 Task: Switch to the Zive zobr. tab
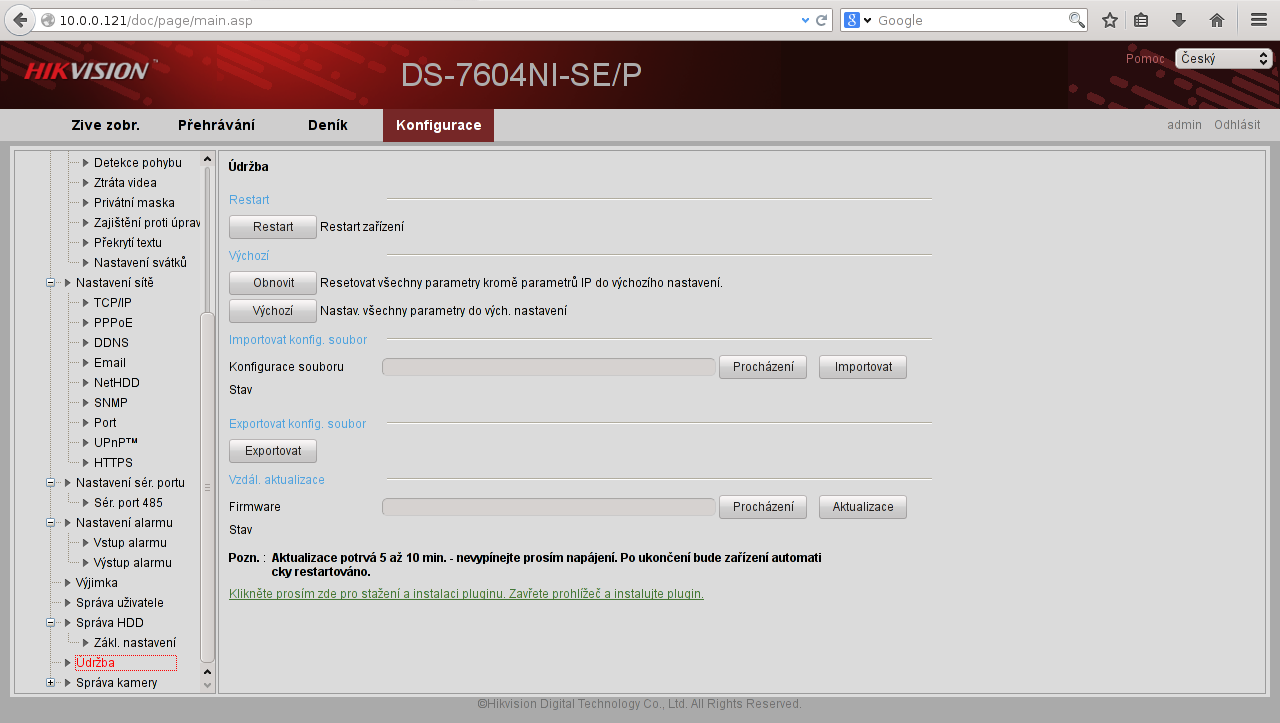(x=105, y=125)
